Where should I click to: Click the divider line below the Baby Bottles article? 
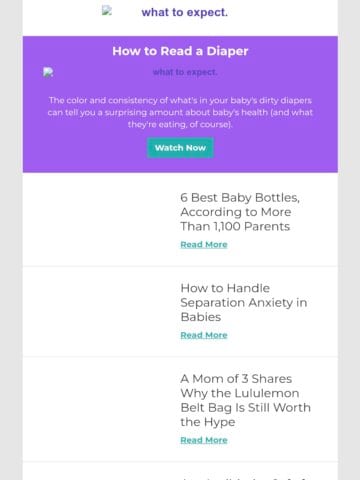[180, 266]
